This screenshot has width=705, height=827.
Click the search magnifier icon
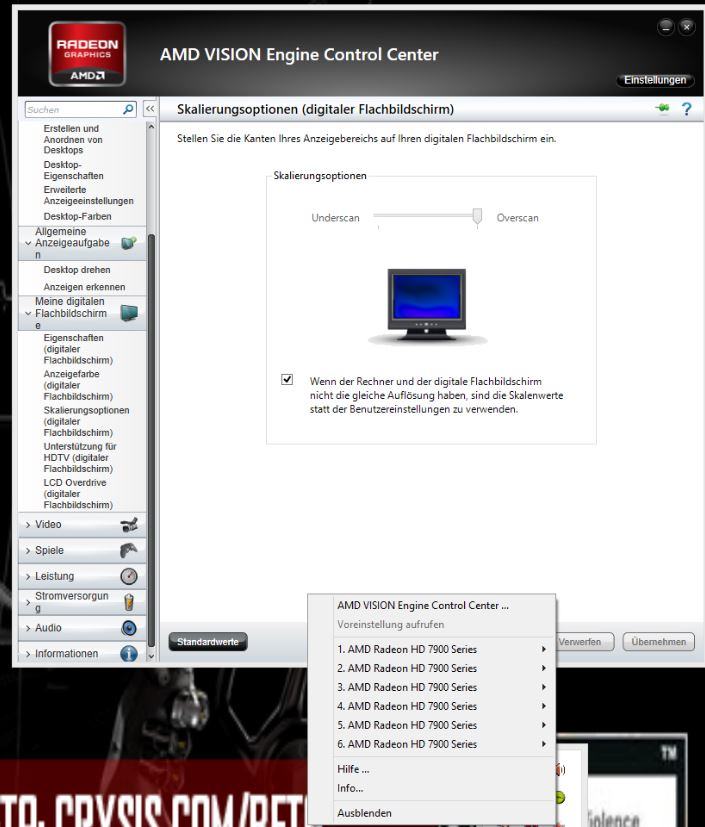(128, 109)
